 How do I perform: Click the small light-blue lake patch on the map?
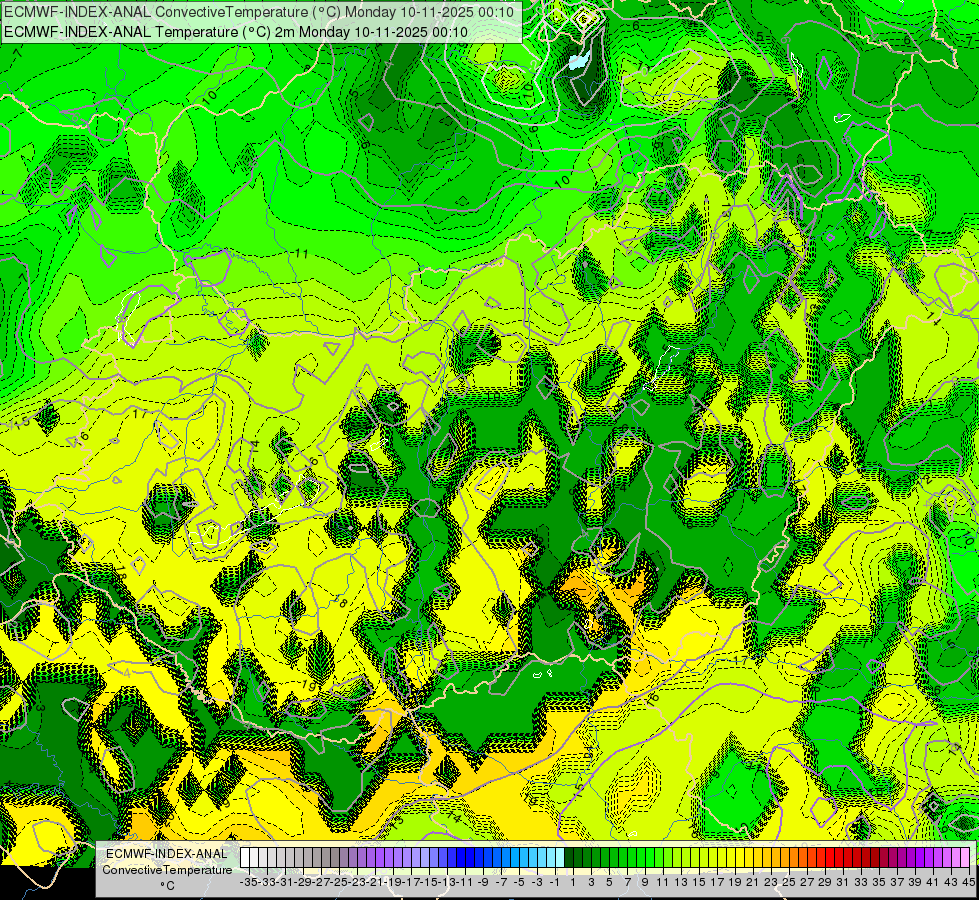click(579, 60)
